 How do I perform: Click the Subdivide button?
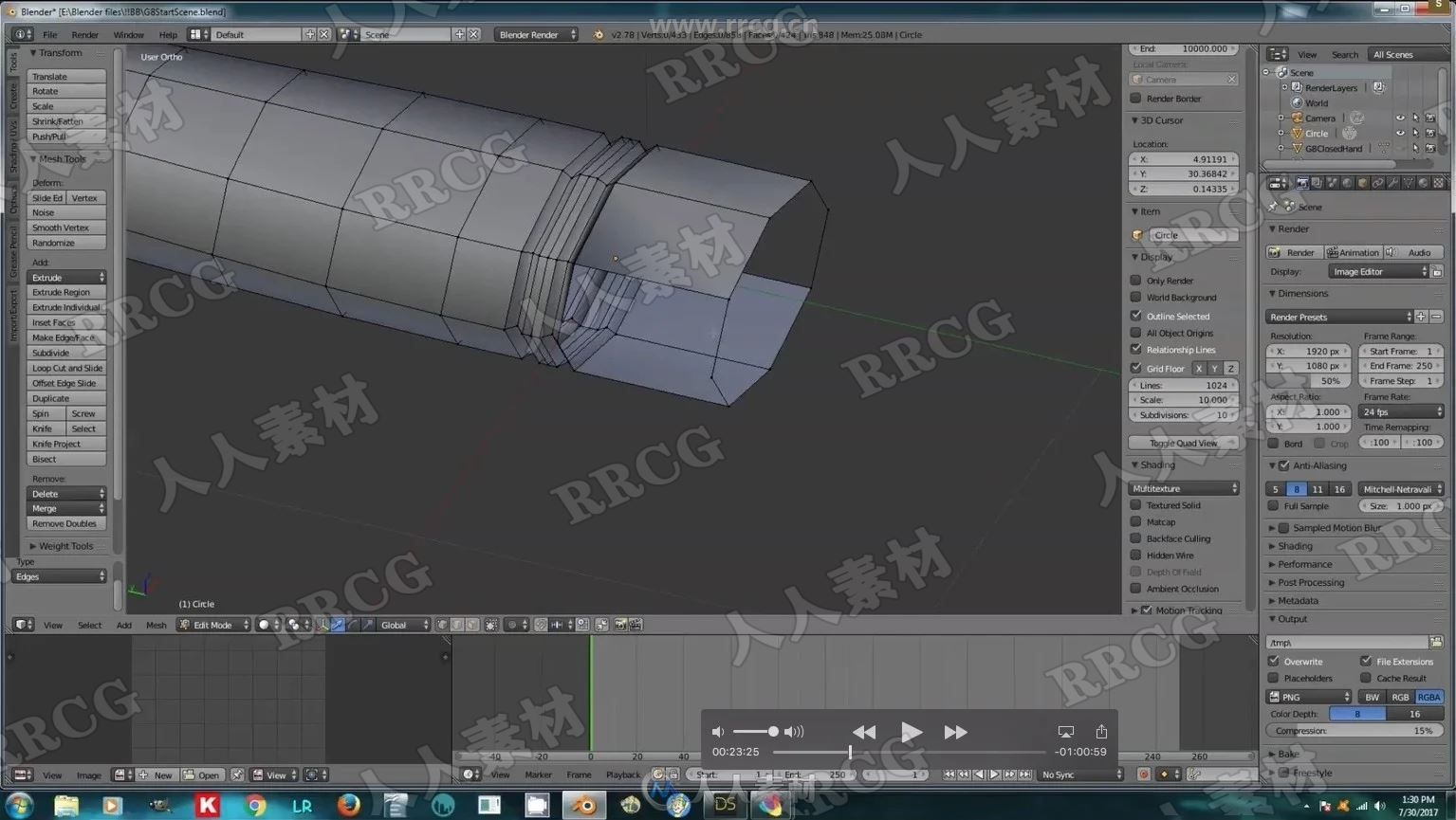(66, 353)
